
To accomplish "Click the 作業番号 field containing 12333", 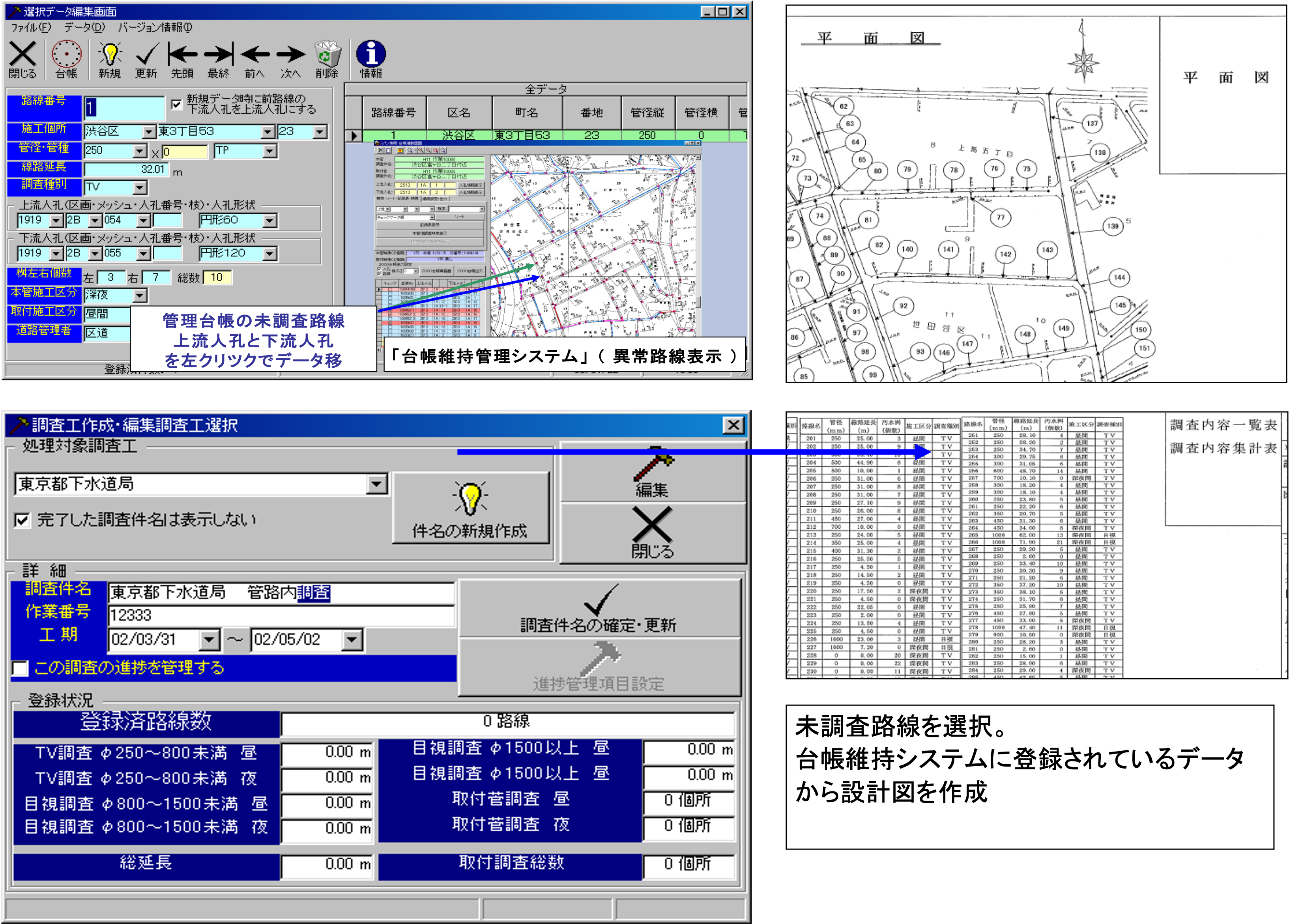I will click(281, 615).
